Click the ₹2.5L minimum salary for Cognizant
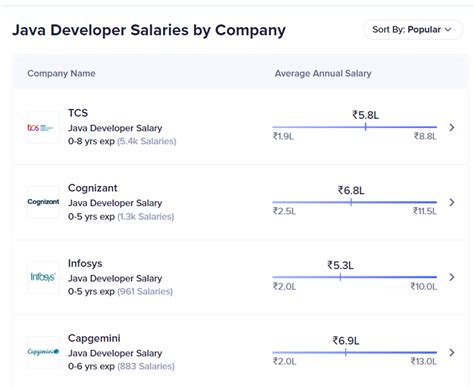The width and height of the screenshot is (474, 390). (284, 211)
